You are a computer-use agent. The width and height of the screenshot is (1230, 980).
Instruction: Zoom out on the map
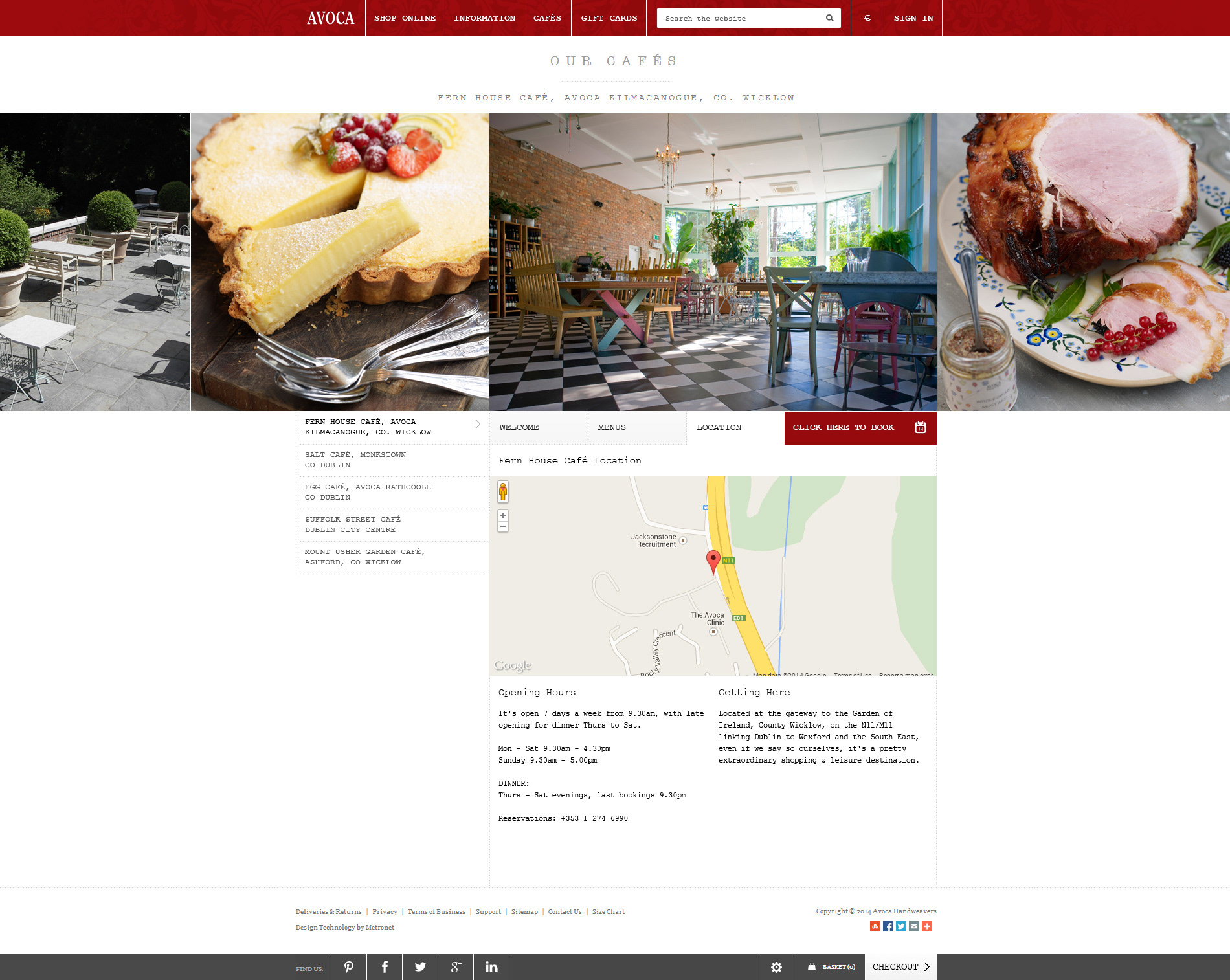pyautogui.click(x=503, y=526)
